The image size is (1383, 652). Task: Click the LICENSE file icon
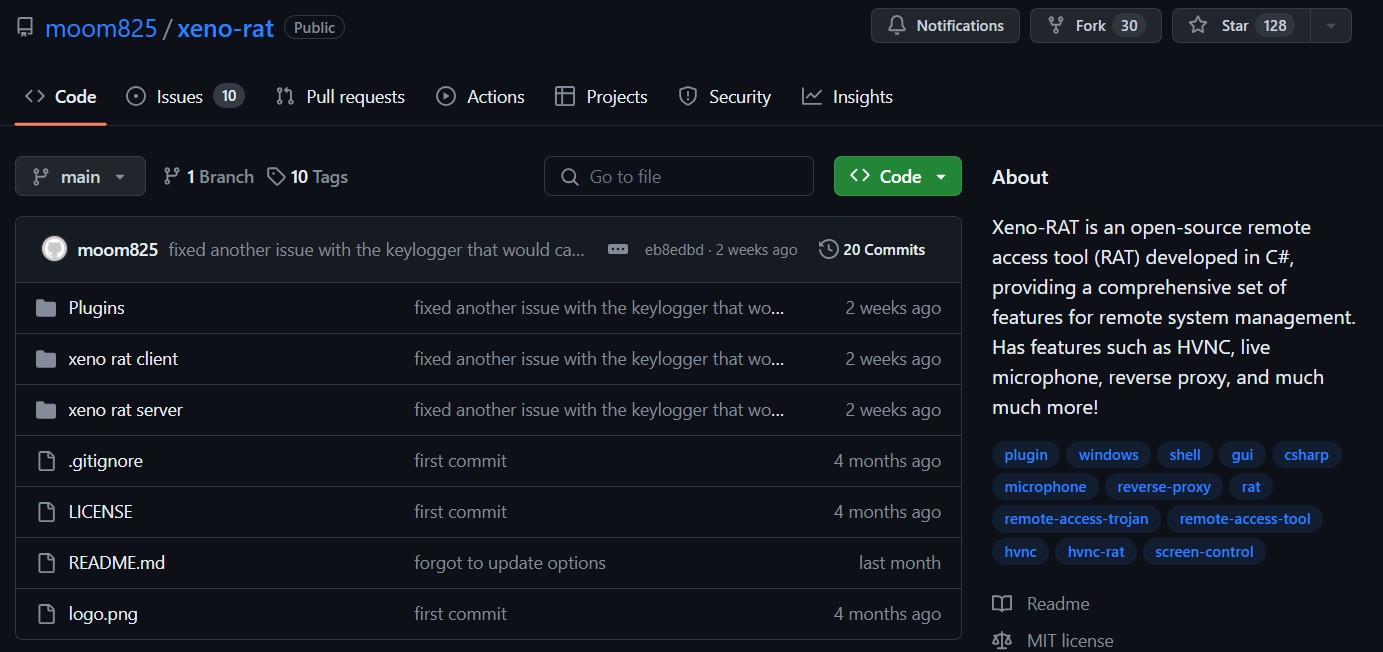tap(45, 512)
